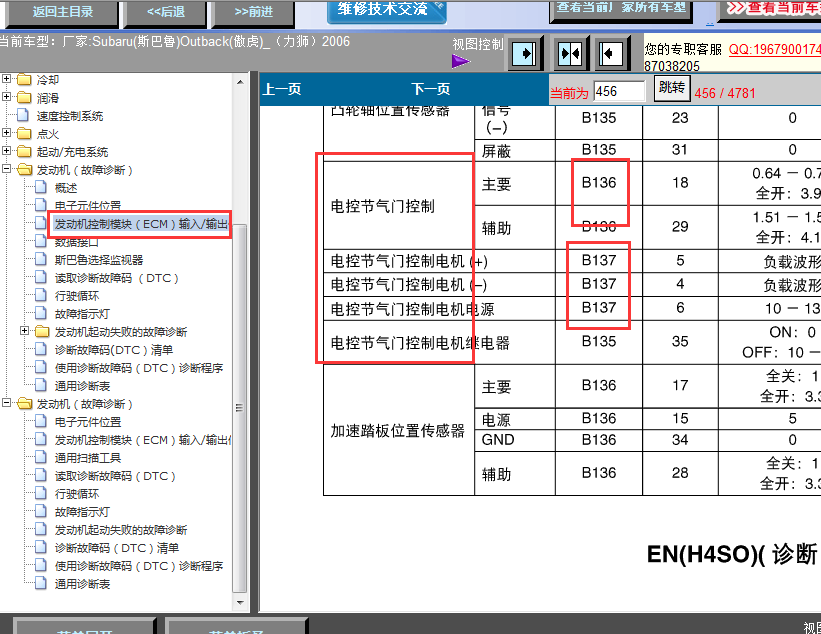Click the 起动/充电系统 folder icon
The width and height of the screenshot is (821, 634).
[x=24, y=152]
